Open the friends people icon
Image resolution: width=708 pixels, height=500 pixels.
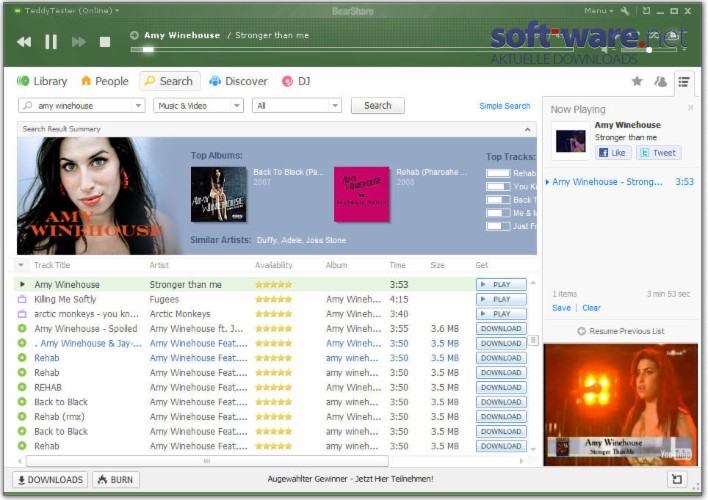(661, 81)
